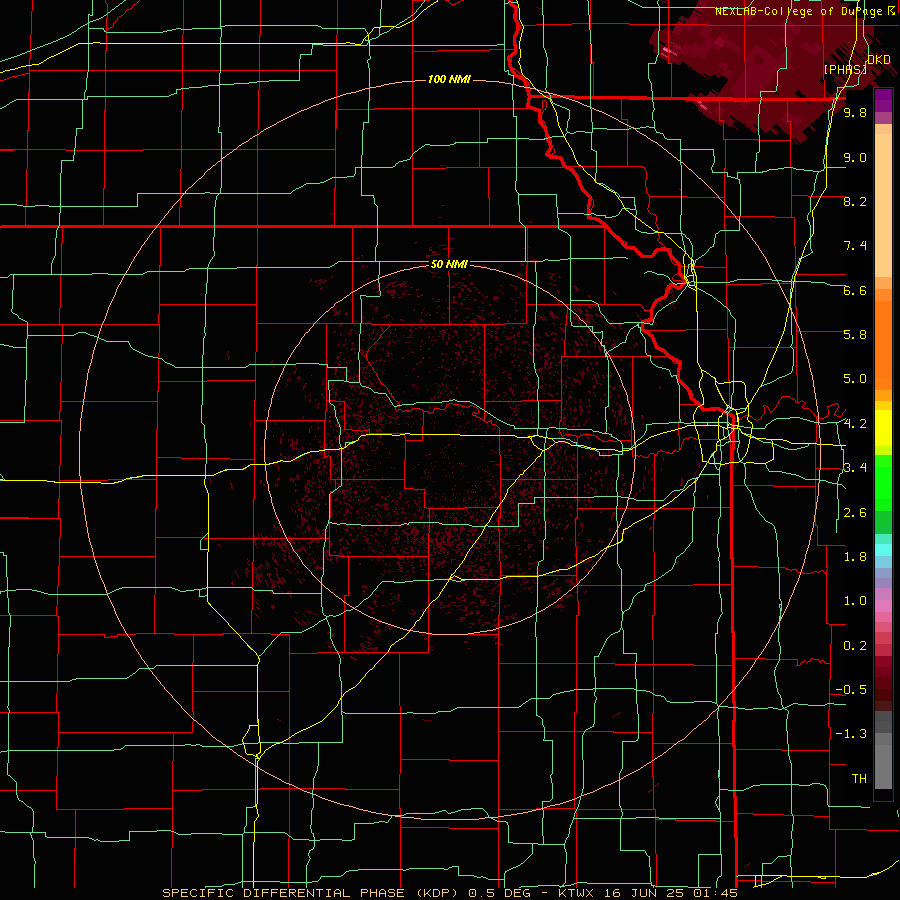
Task: Click the DKD label near the scale
Action: [879, 60]
